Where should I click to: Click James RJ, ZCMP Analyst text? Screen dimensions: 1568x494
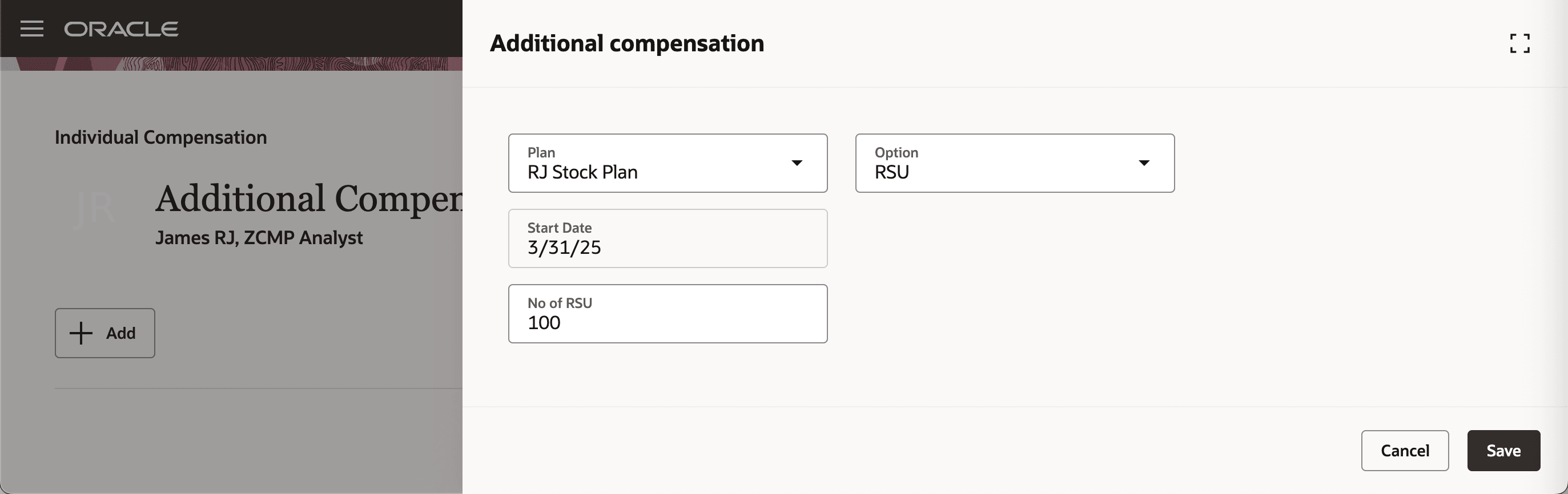point(259,237)
